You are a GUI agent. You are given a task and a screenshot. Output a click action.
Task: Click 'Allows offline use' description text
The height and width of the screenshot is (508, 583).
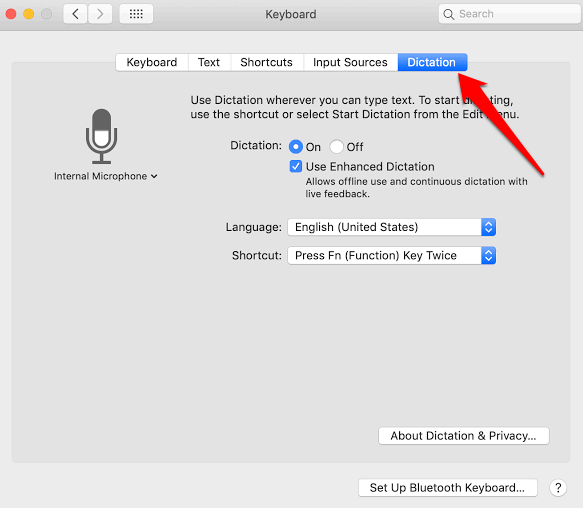(416, 187)
